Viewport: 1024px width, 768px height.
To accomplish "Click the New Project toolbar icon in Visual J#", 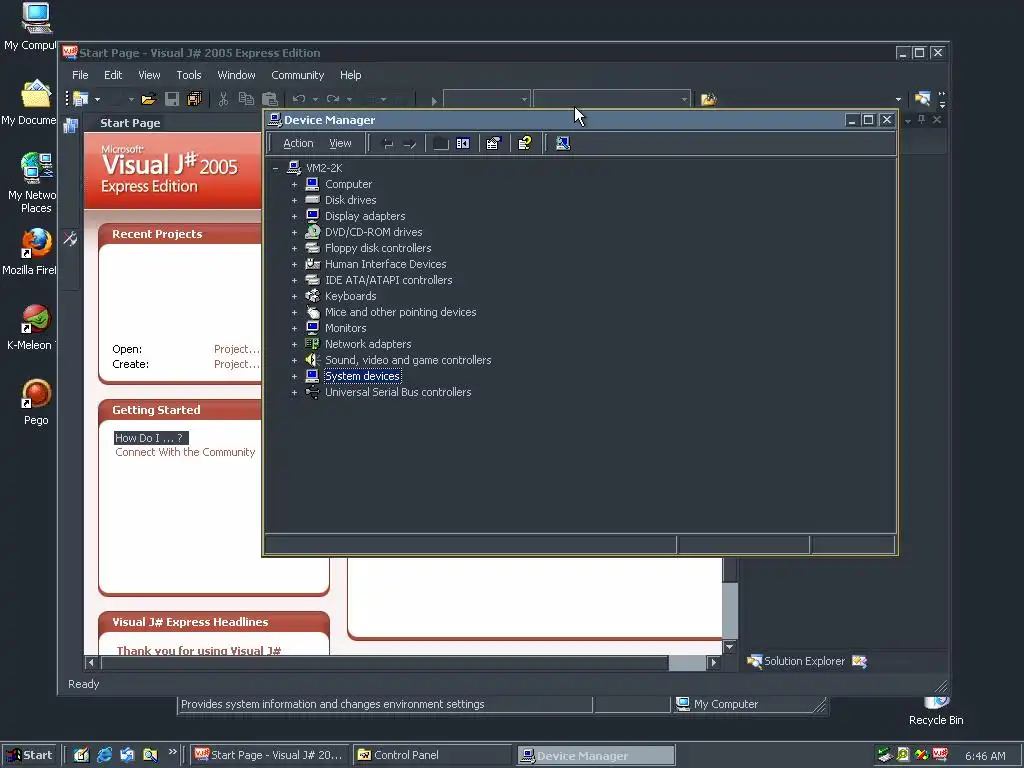I will 80,99.
